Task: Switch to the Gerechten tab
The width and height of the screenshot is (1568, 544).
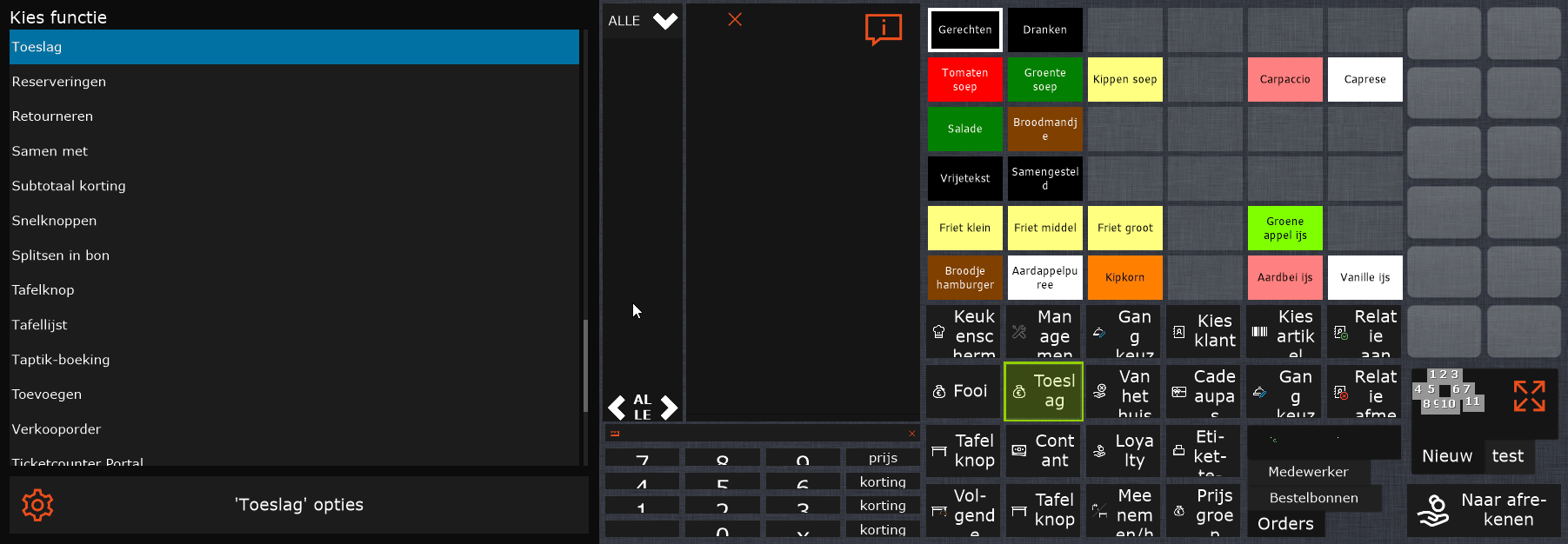Action: point(964,30)
